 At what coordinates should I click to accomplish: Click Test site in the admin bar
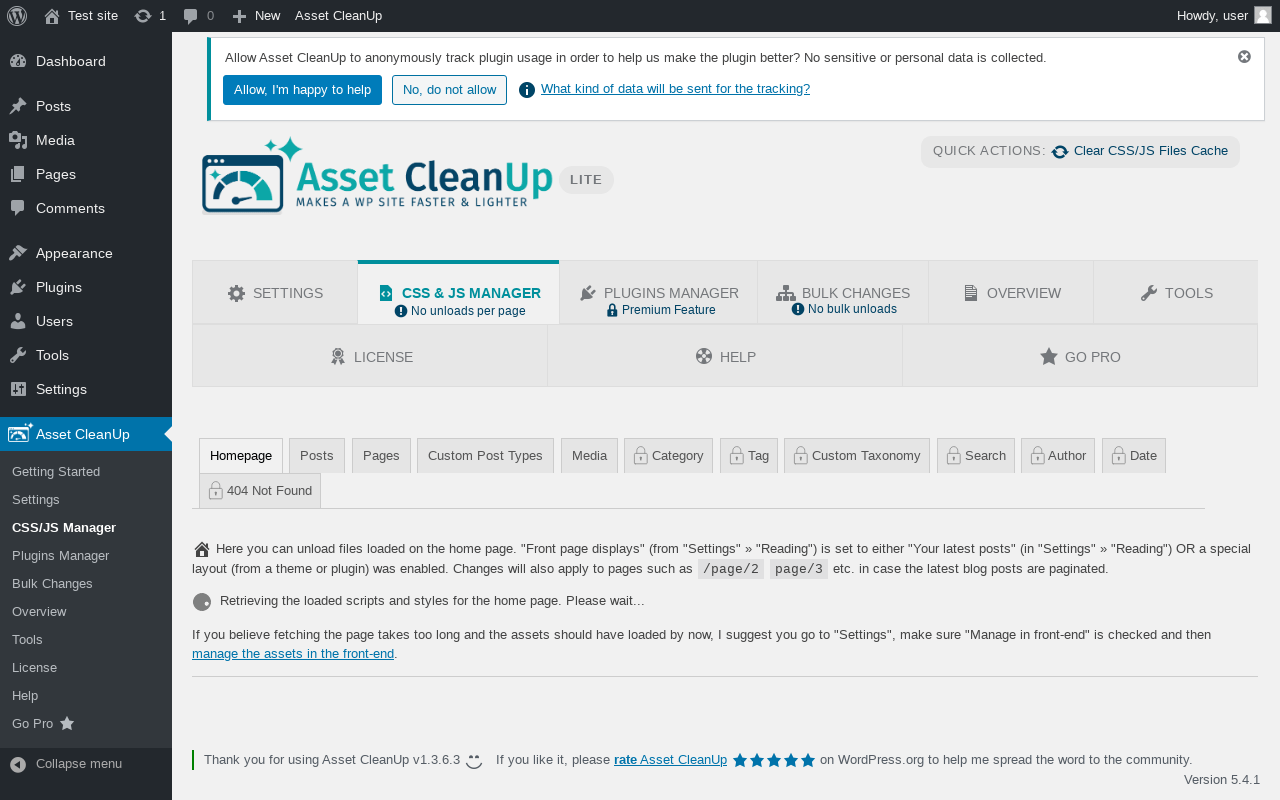81,16
